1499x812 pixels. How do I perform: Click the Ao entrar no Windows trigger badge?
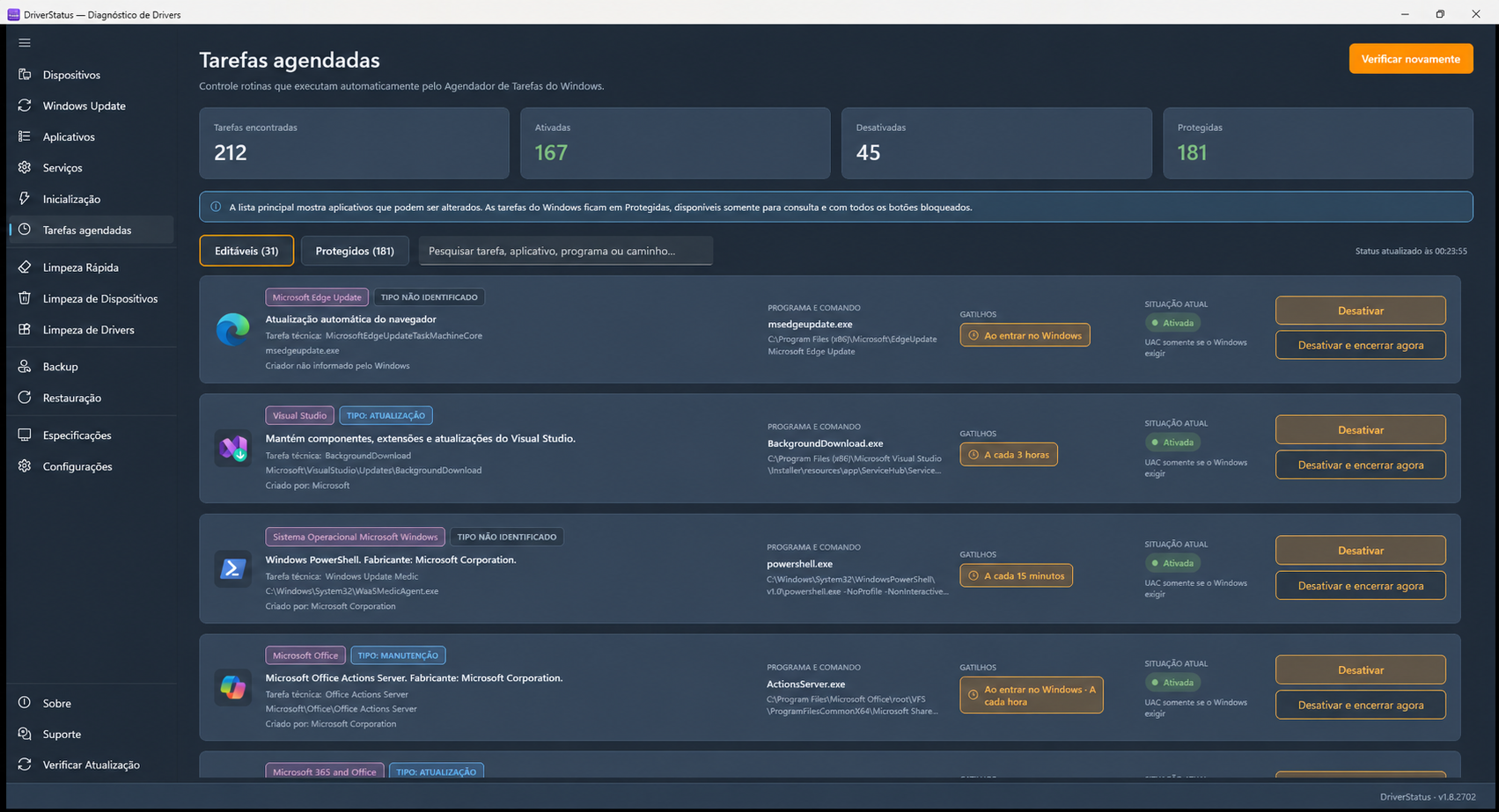pos(1025,335)
